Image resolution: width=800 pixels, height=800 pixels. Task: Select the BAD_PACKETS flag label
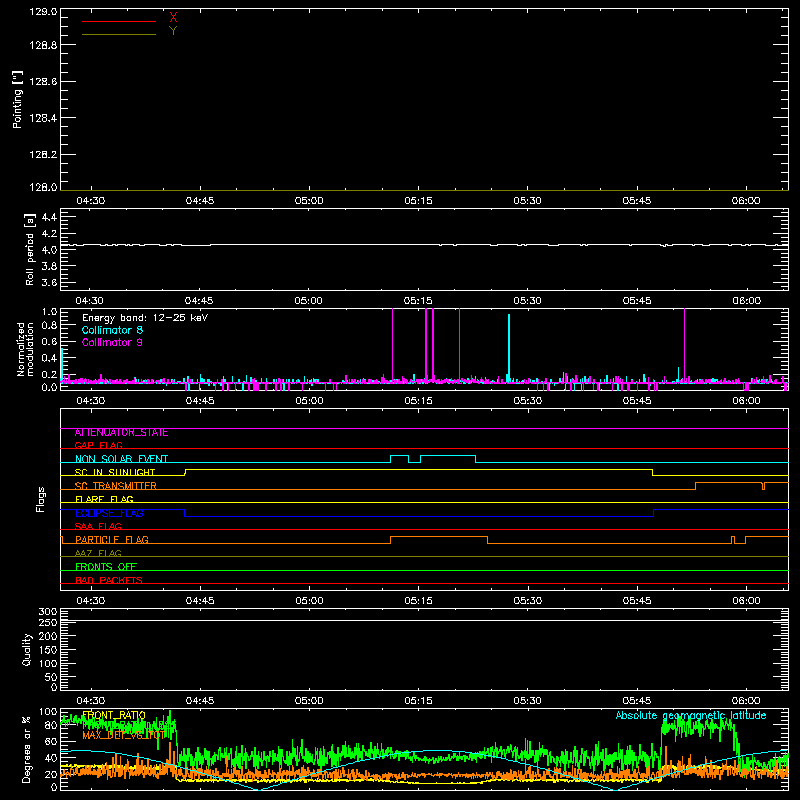[109, 580]
